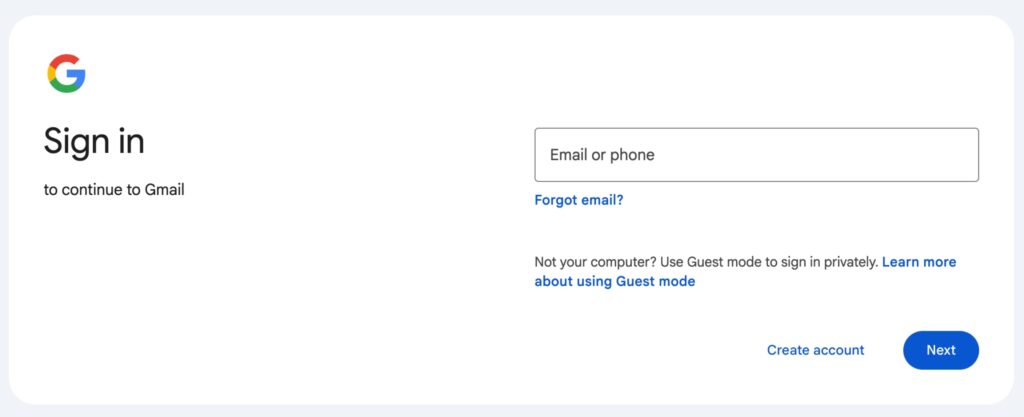Place cursor in the Email or phone box
The height and width of the screenshot is (417, 1024).
[x=756, y=155]
